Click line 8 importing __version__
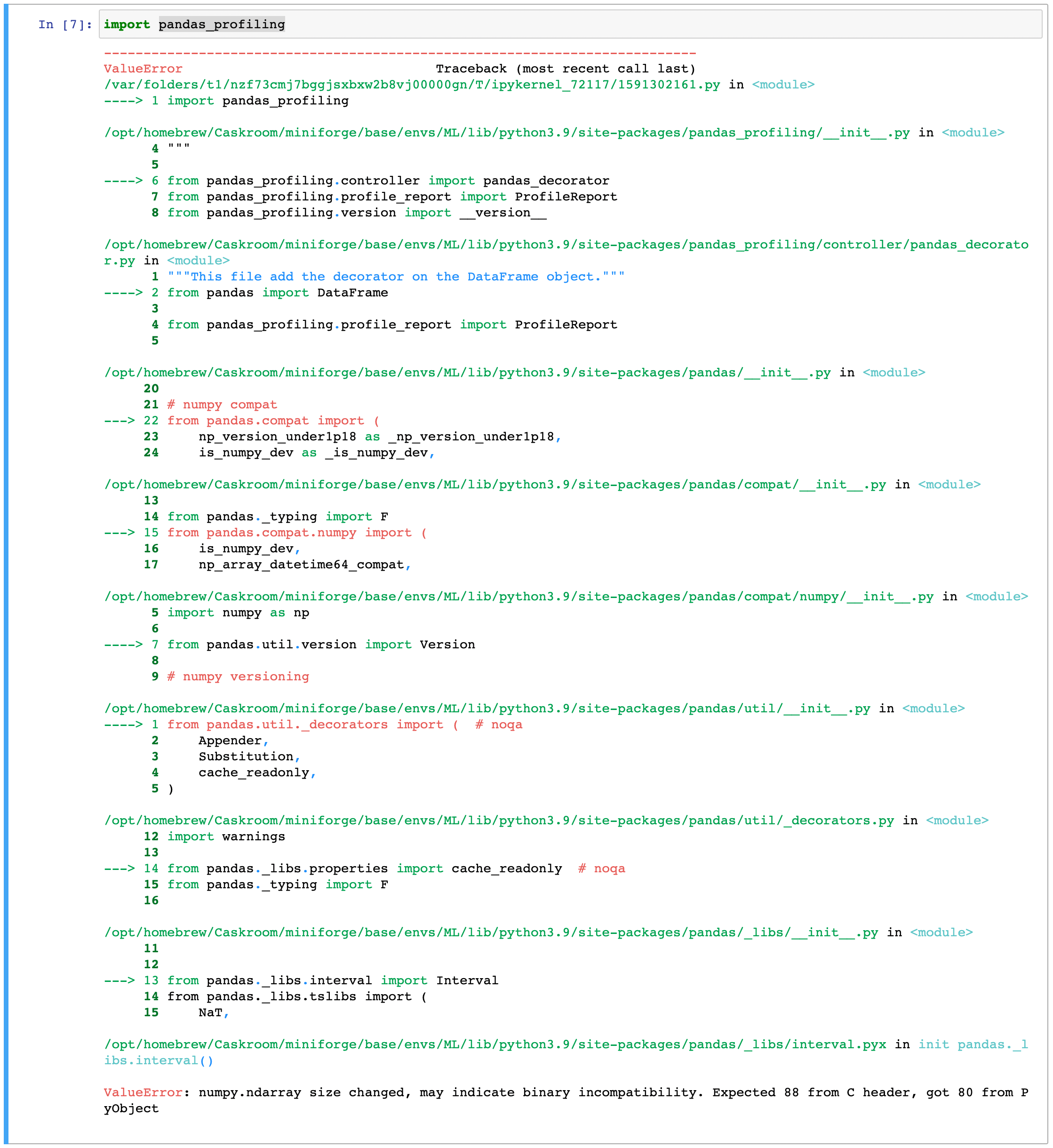Image resolution: width=1053 pixels, height=1148 pixels. pyautogui.click(x=357, y=213)
